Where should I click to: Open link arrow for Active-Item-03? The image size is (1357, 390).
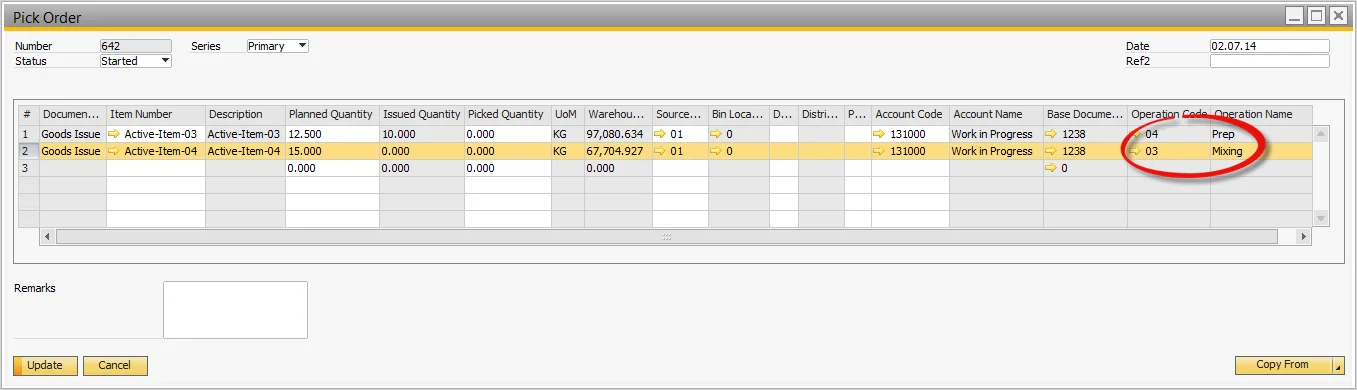pyautogui.click(x=113, y=134)
